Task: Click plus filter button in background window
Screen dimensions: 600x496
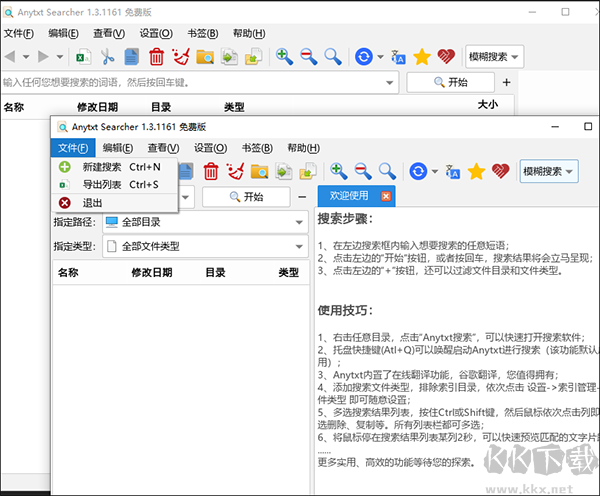Action: (x=507, y=82)
